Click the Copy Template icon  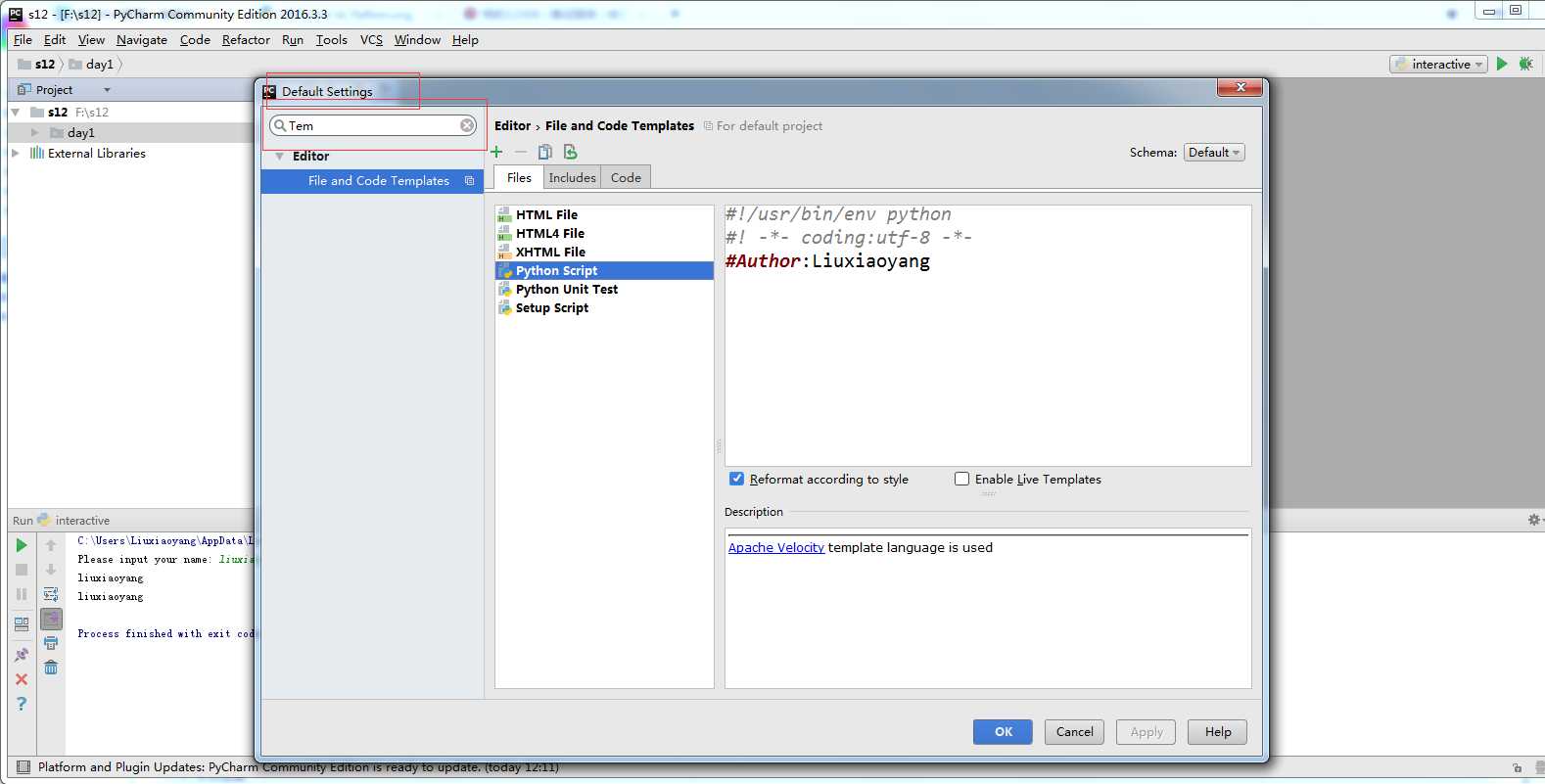pyautogui.click(x=545, y=152)
